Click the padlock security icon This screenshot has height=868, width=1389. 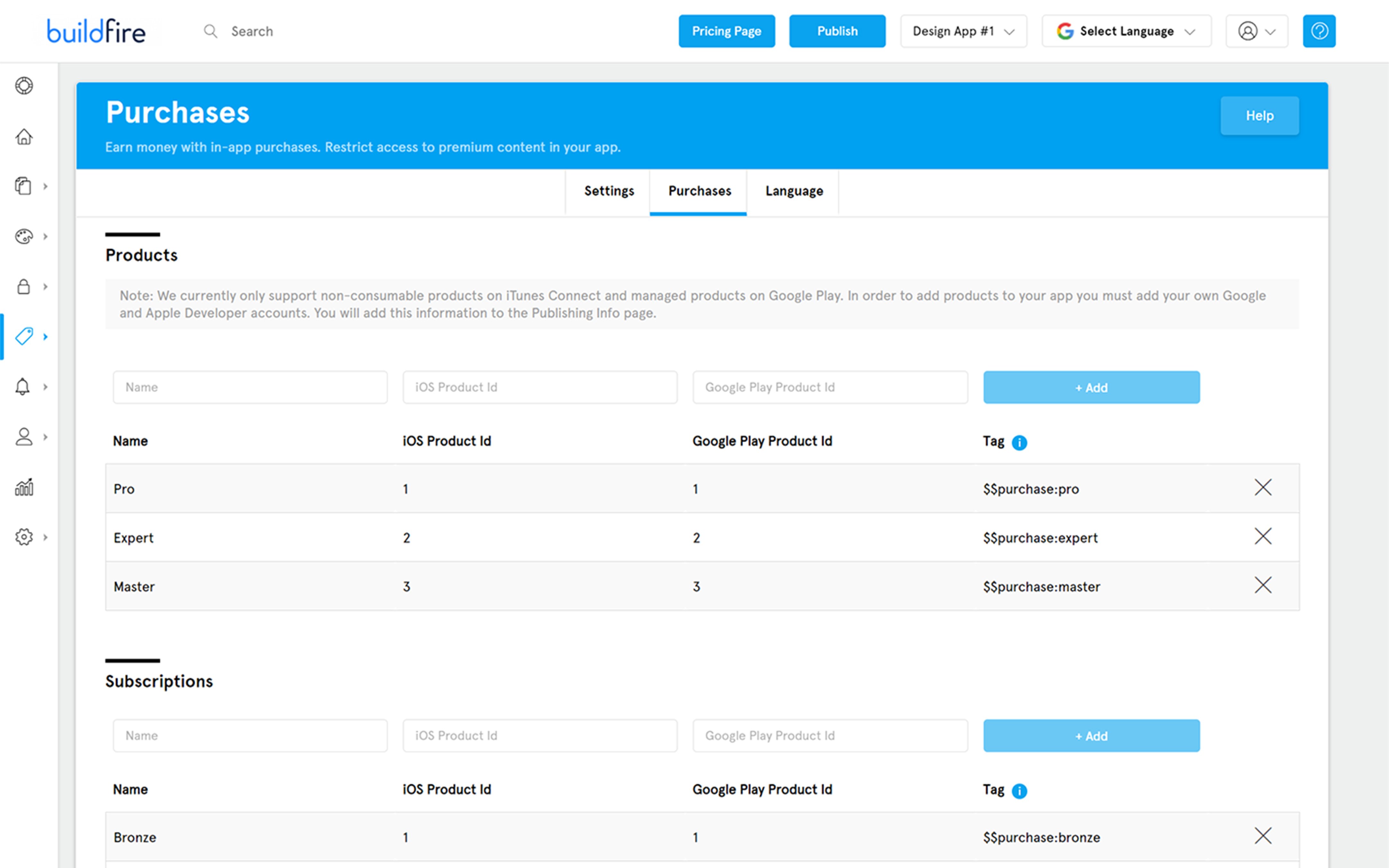(x=23, y=286)
